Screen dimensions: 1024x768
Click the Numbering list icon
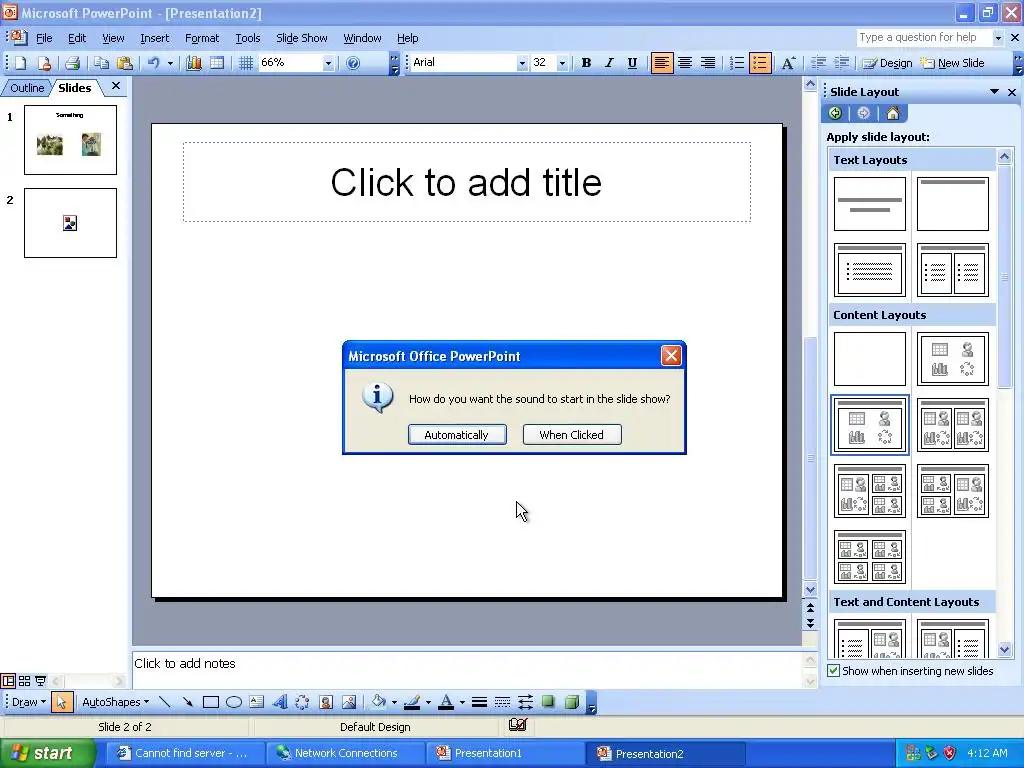tap(737, 63)
